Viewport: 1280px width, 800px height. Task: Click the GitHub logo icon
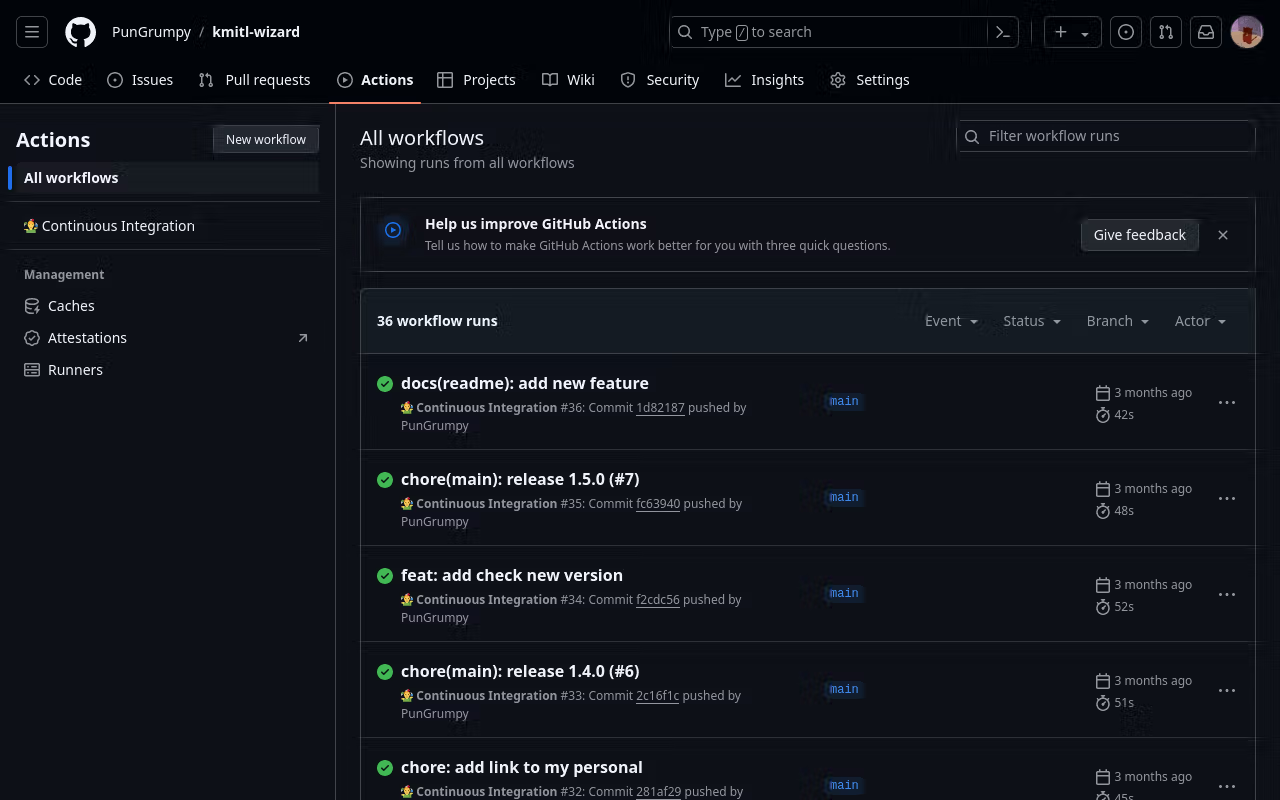(81, 32)
